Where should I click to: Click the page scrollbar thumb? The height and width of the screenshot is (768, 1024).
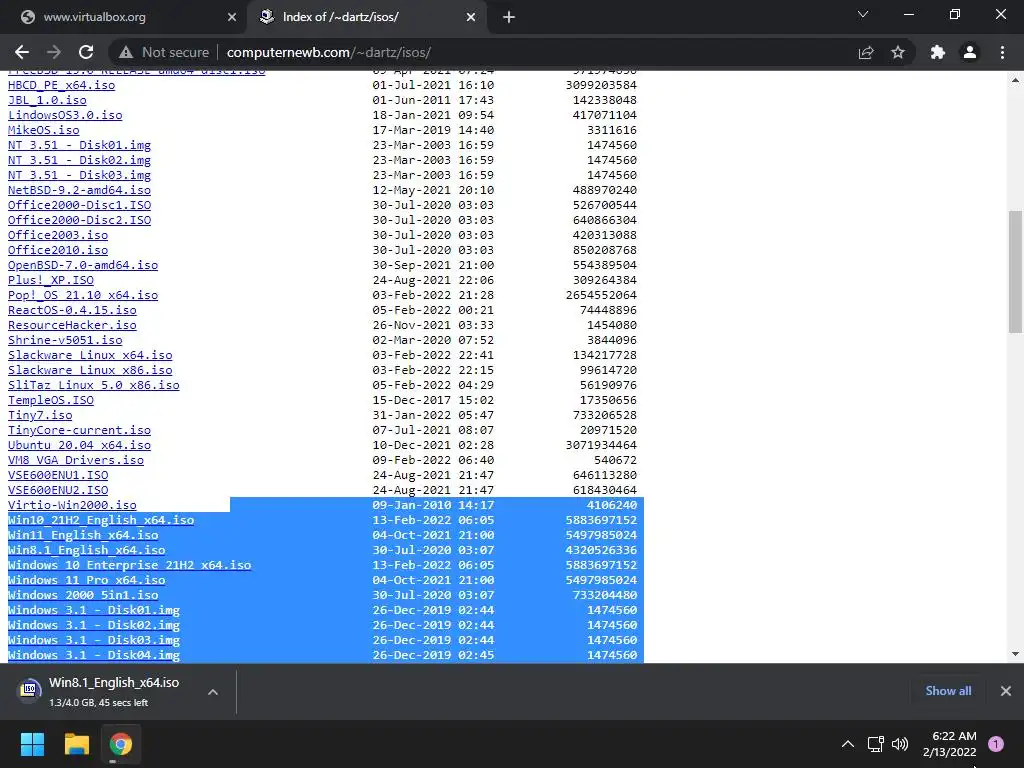[x=1015, y=272]
